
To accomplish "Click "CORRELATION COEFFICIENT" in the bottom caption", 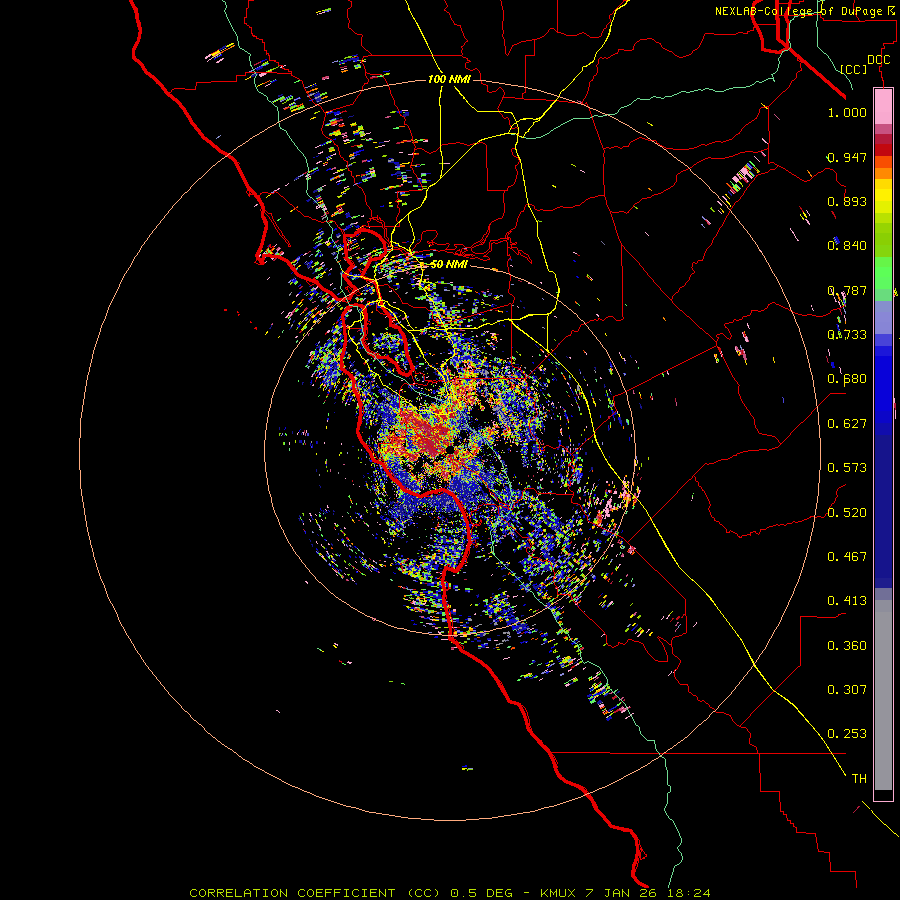I will tap(292, 893).
